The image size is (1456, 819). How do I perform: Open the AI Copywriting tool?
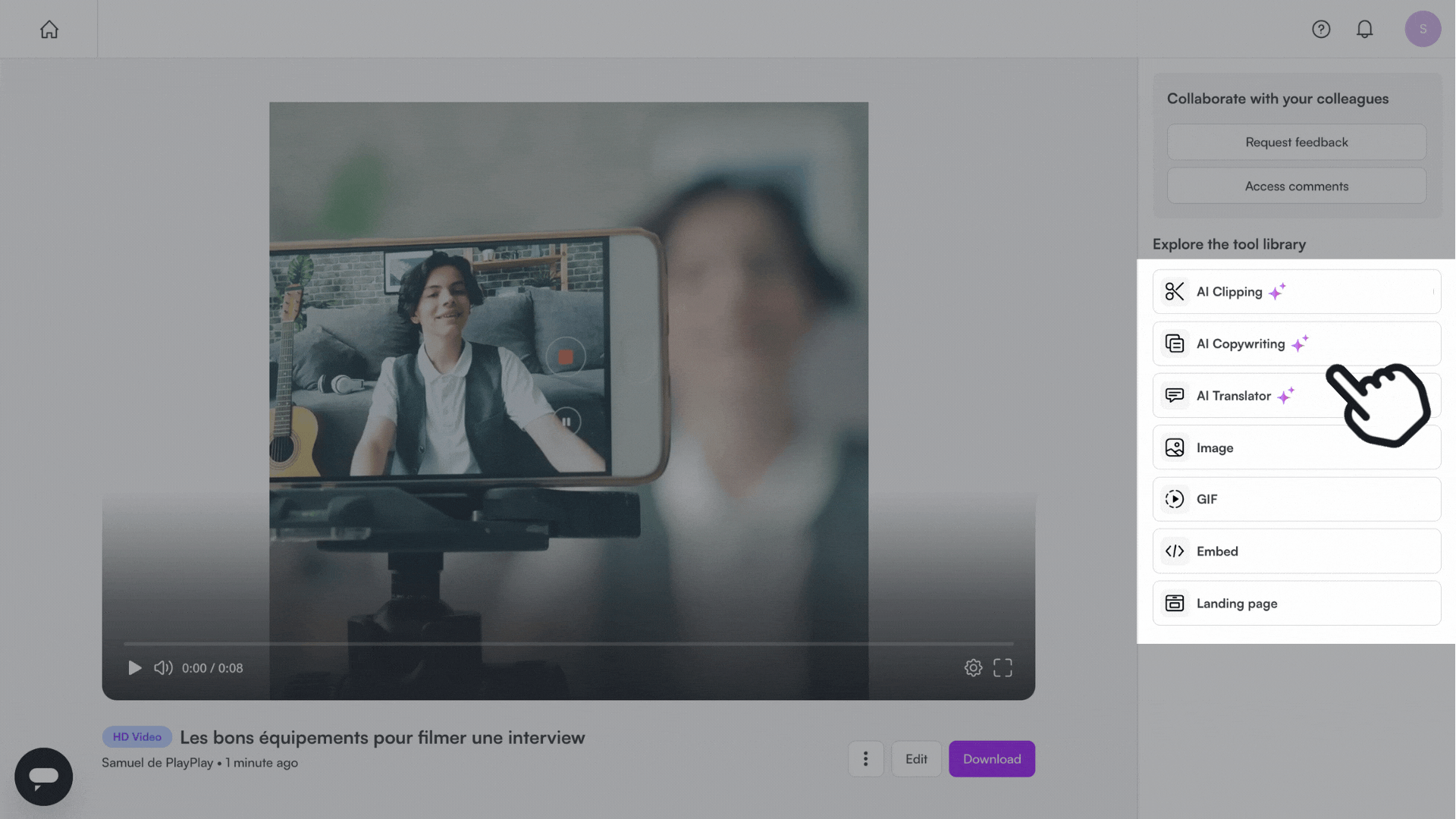(1297, 344)
